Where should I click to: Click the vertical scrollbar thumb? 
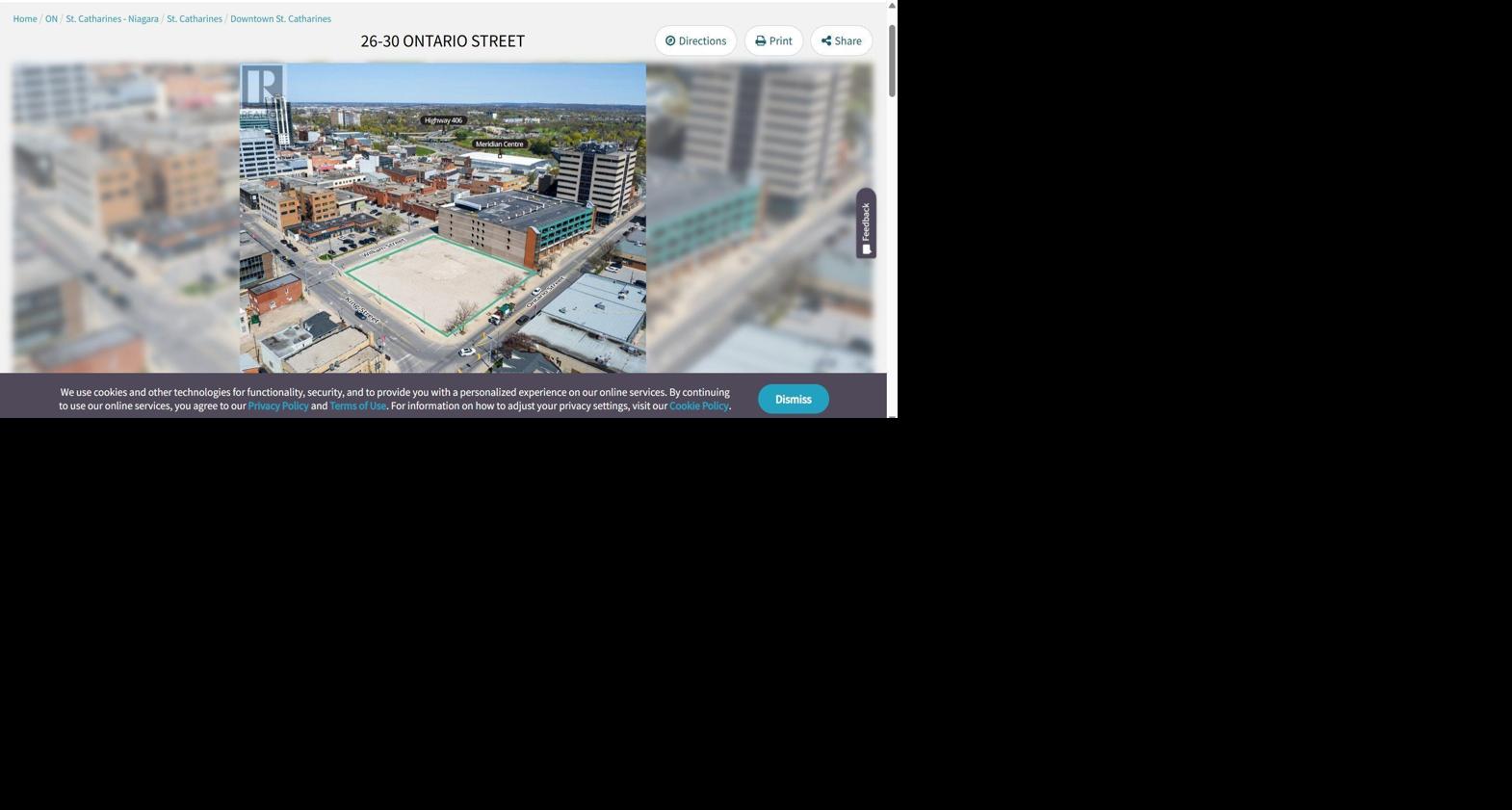892,60
